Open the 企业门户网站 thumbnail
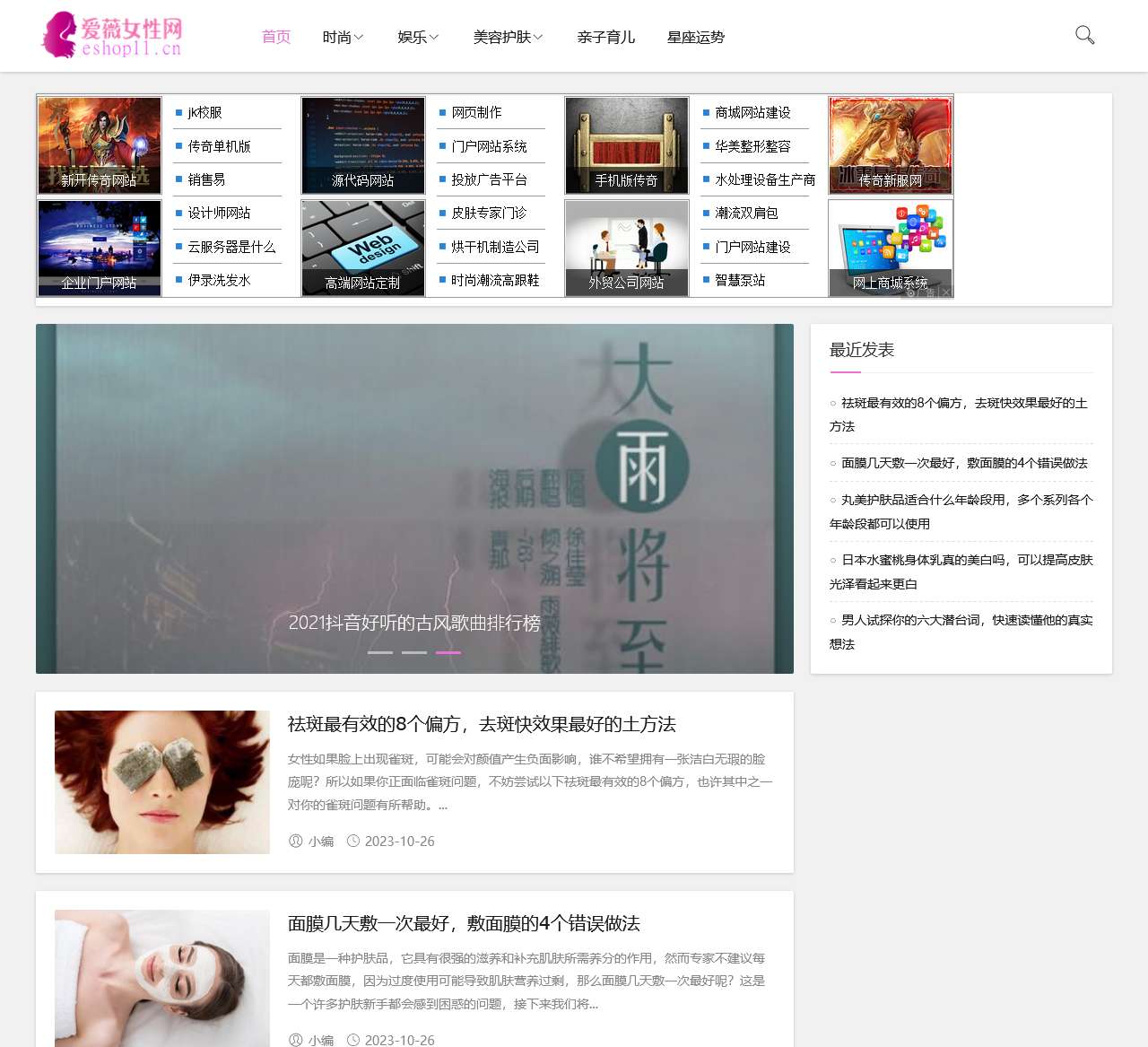Viewport: 1148px width, 1047px height. pos(100,248)
